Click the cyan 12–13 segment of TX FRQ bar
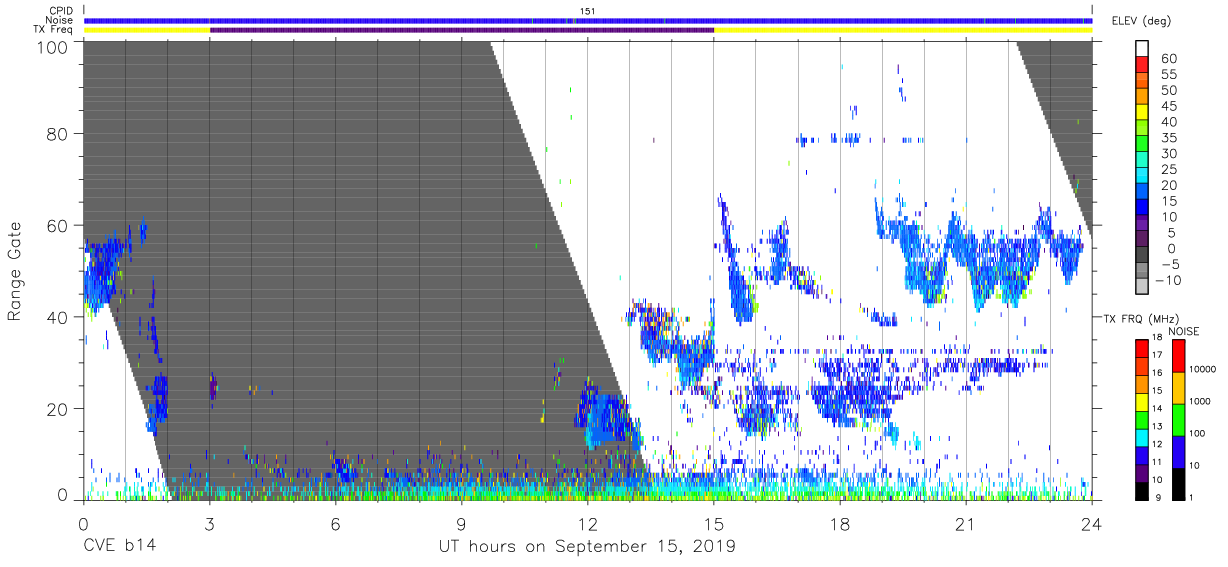Image resolution: width=1228 pixels, height=567 pixels. click(x=1143, y=438)
